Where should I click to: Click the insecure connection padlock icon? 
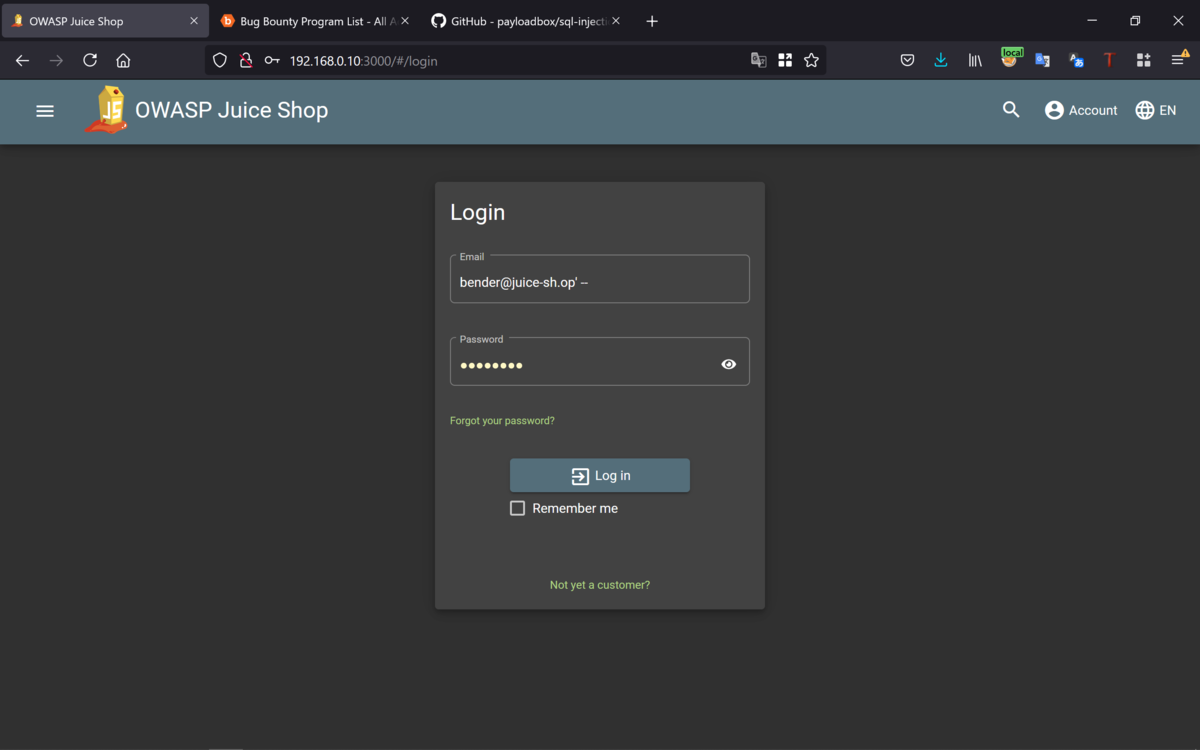[246, 60]
